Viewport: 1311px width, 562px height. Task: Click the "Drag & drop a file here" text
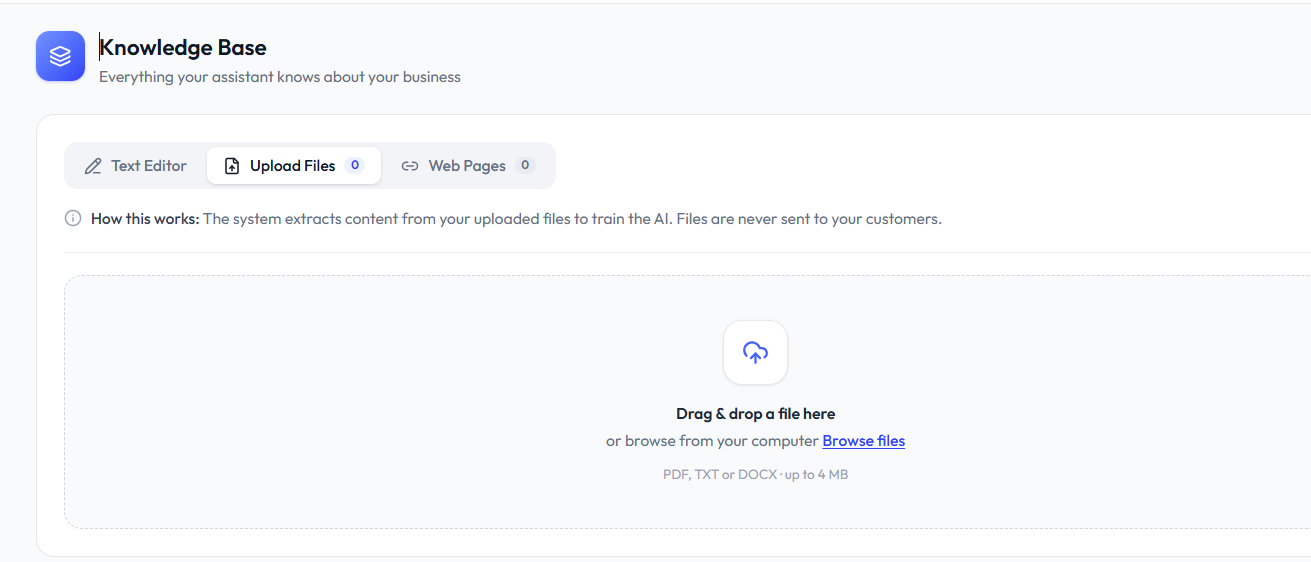[756, 414]
